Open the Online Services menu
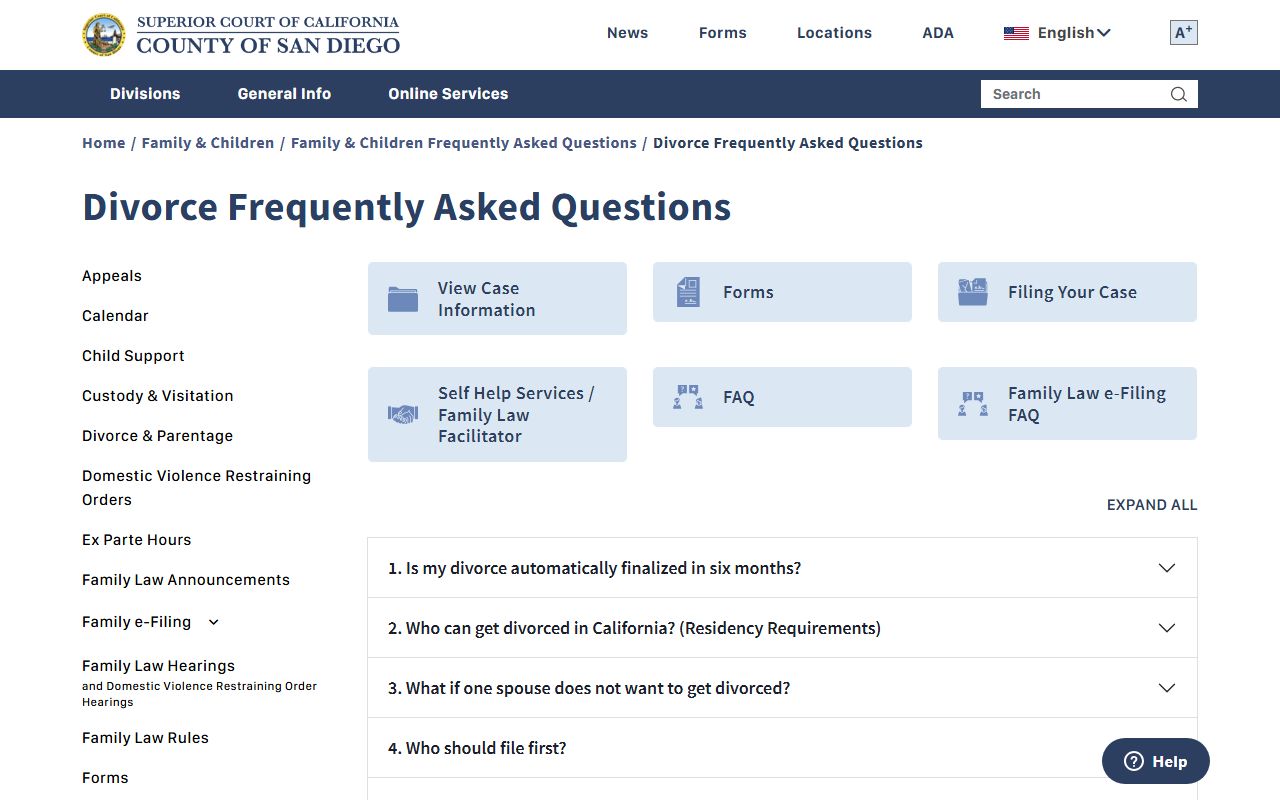The image size is (1280, 800). tap(448, 94)
